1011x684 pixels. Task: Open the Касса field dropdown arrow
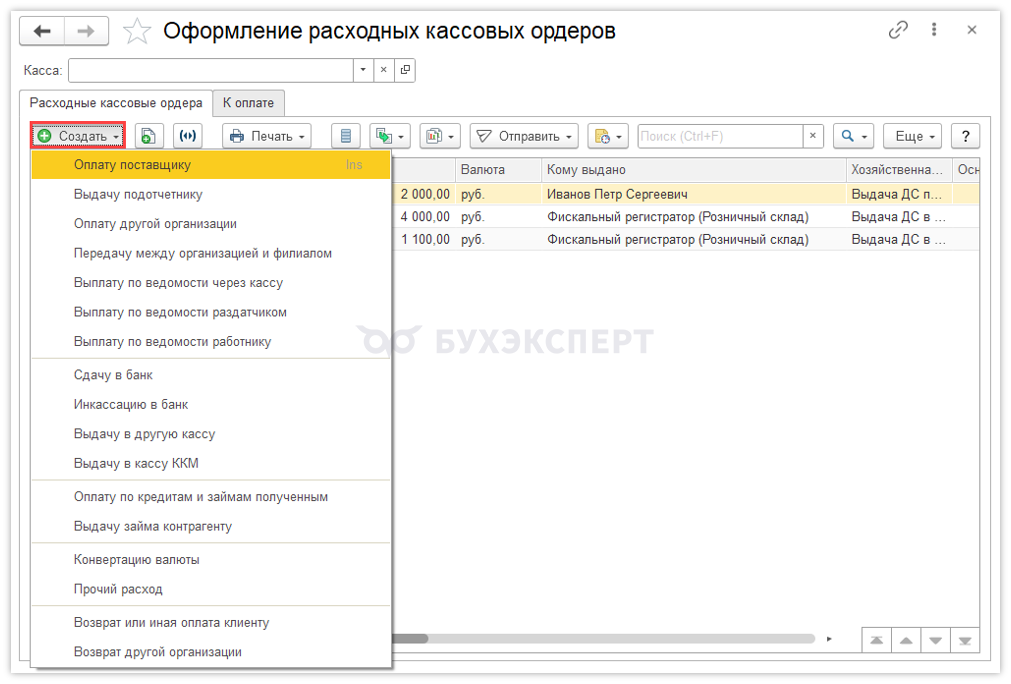[x=362, y=71]
